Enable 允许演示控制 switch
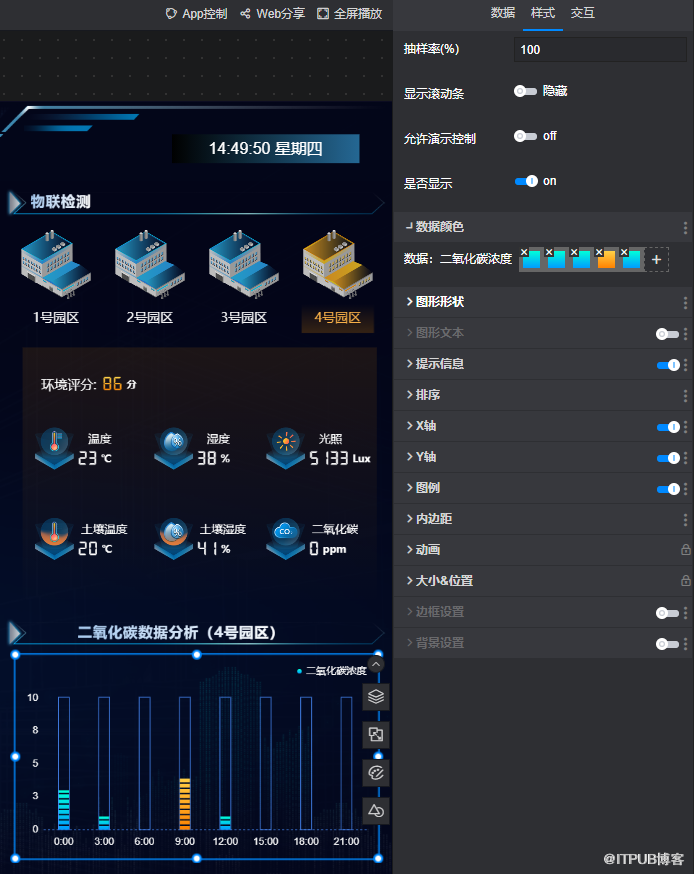694x874 pixels. (x=525, y=136)
